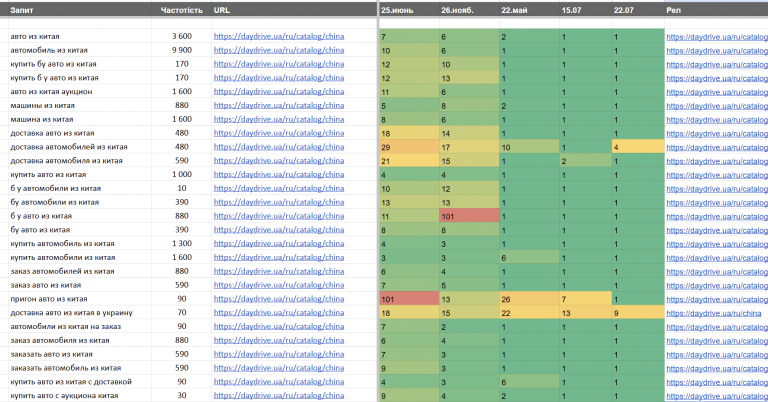Select the 'Запит' column header

coord(22,10)
